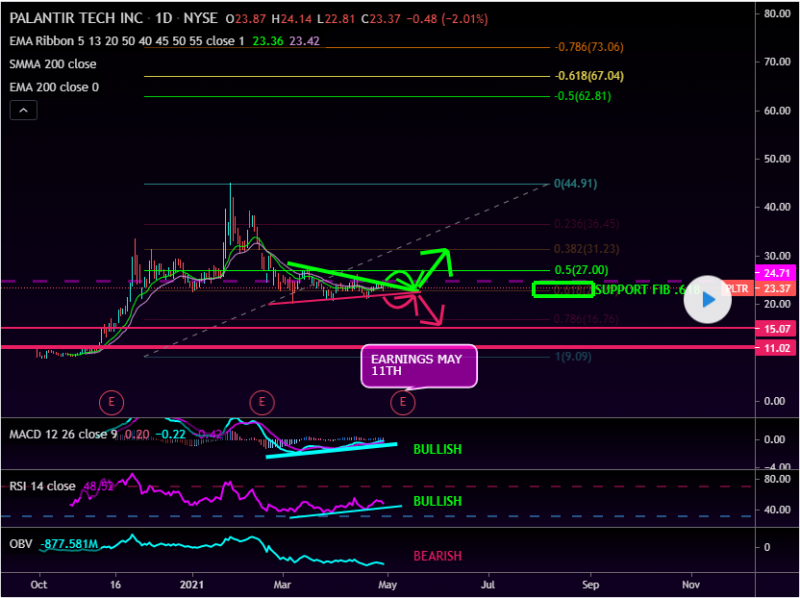Screen dimensions: 800x598
Task: Click the Earnings May 11th callout
Action: pyautogui.click(x=418, y=365)
